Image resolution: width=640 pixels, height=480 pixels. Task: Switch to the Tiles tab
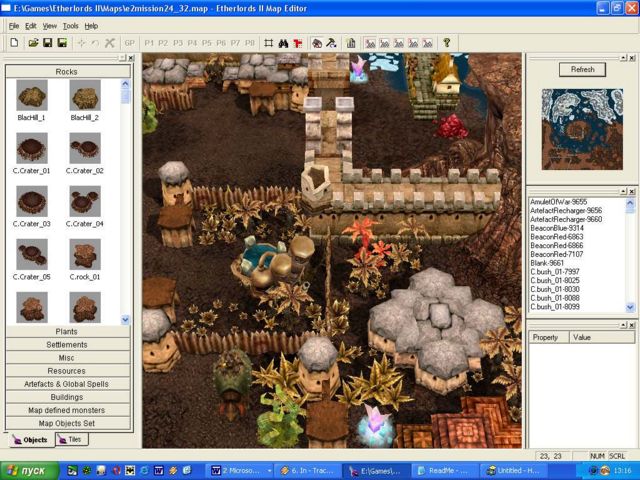click(71, 439)
